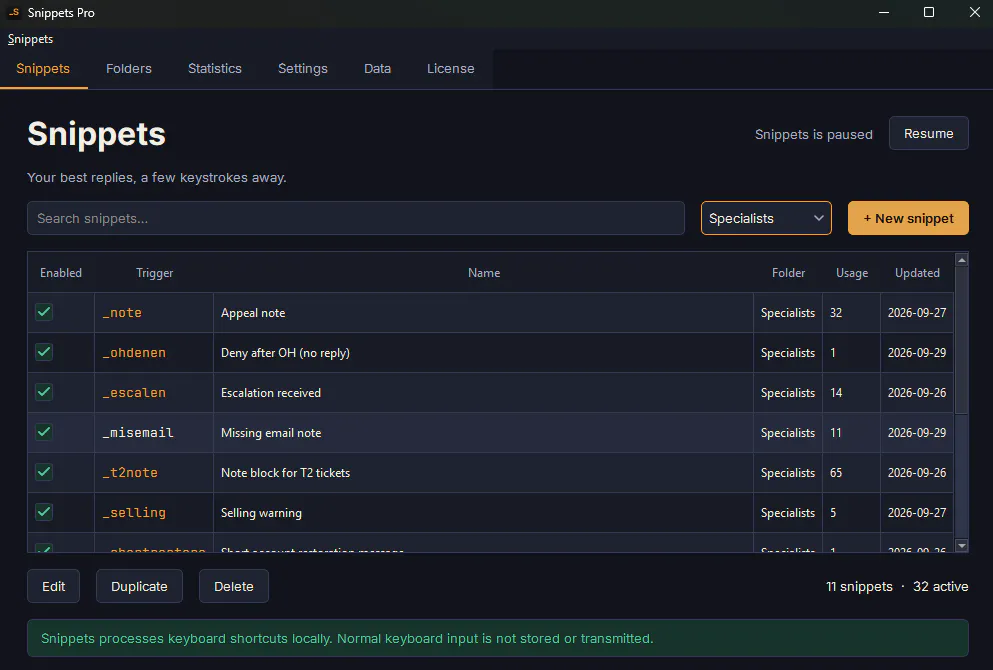Viewport: 993px width, 670px height.
Task: Sort by the Name column header
Action: [484, 272]
